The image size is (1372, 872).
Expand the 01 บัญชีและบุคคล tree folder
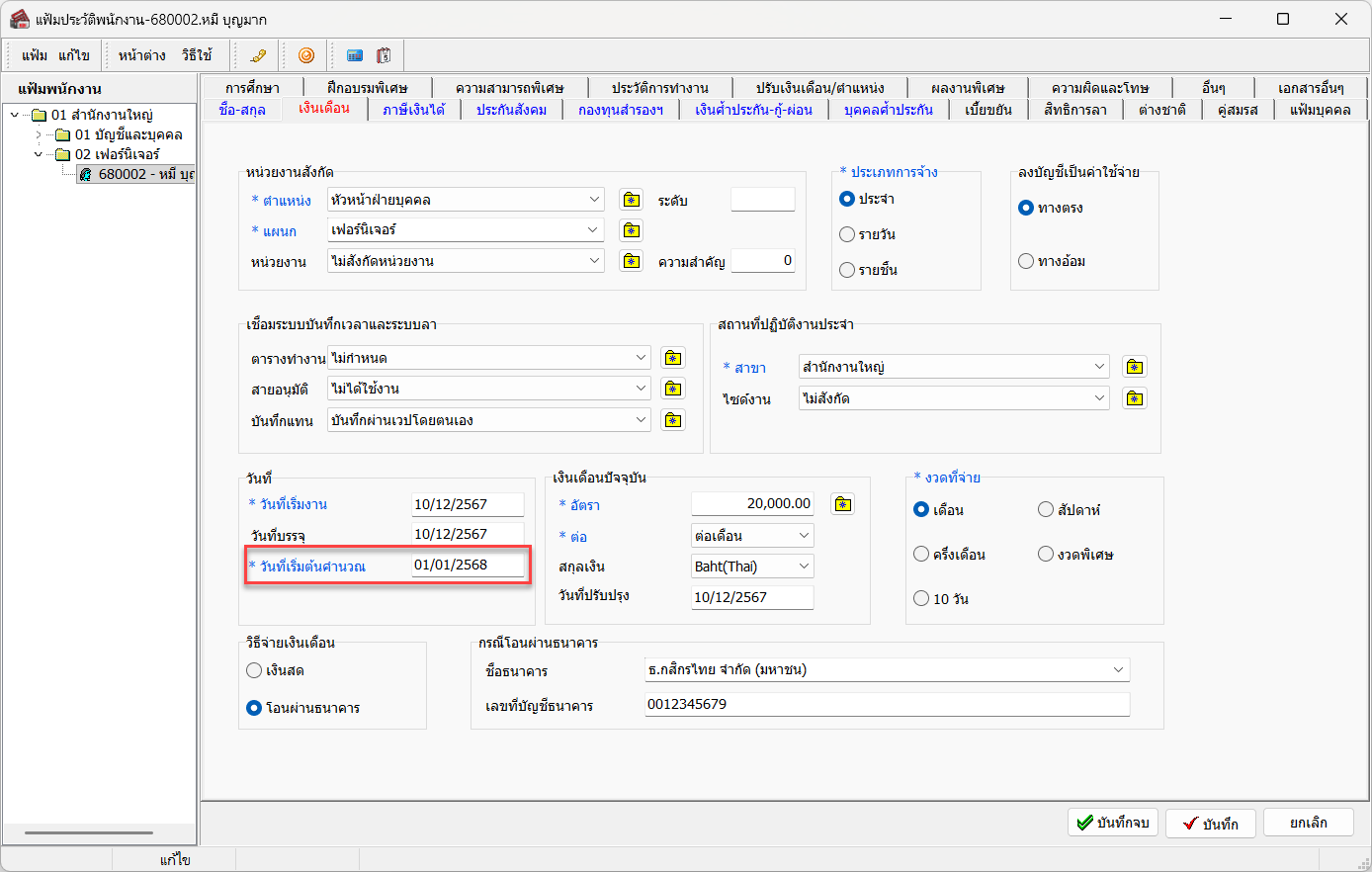click(x=39, y=134)
